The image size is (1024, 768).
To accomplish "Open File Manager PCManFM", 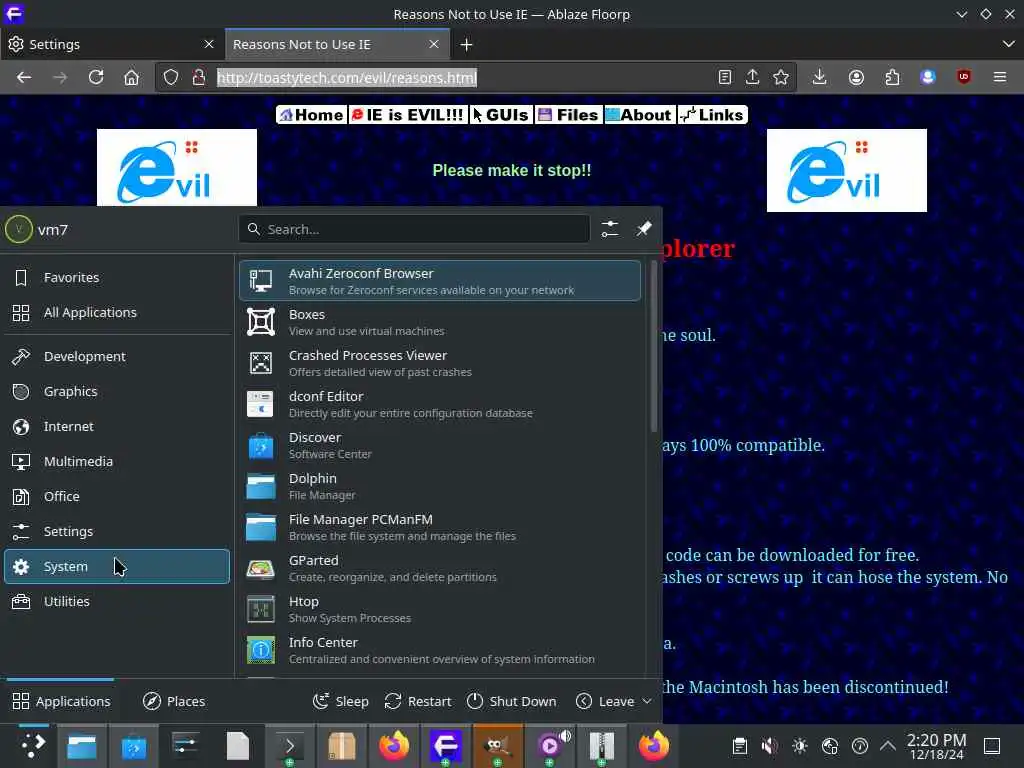I will 440,528.
